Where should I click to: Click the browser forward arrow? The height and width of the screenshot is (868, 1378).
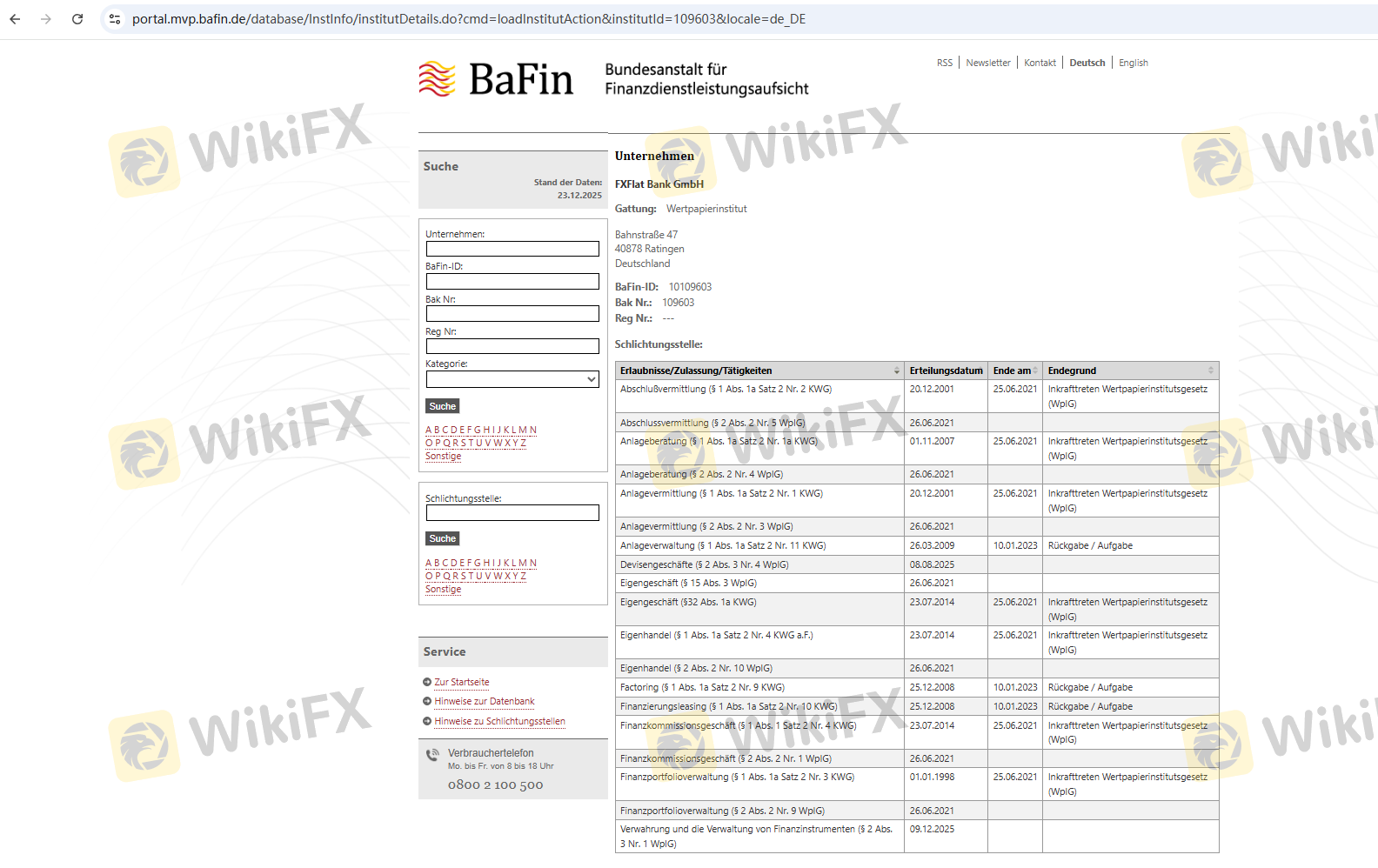click(46, 19)
